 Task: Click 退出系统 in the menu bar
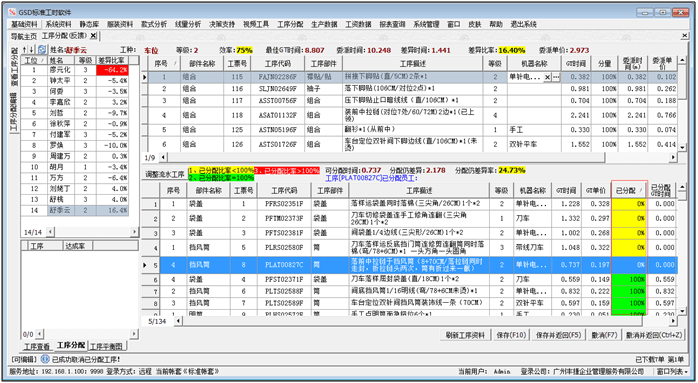524,24
